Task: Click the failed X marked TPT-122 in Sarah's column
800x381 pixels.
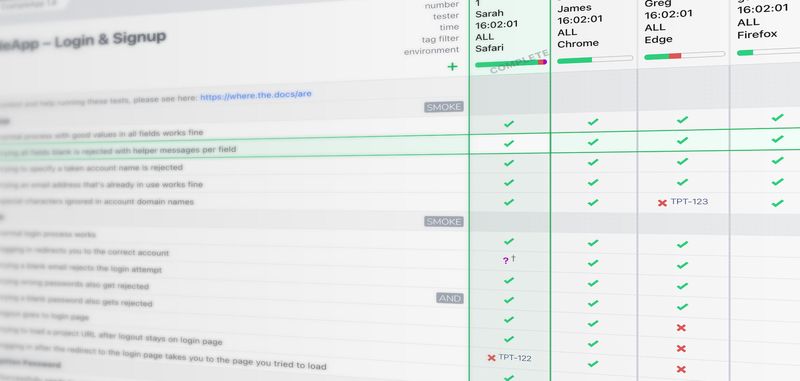Action: click(x=491, y=358)
